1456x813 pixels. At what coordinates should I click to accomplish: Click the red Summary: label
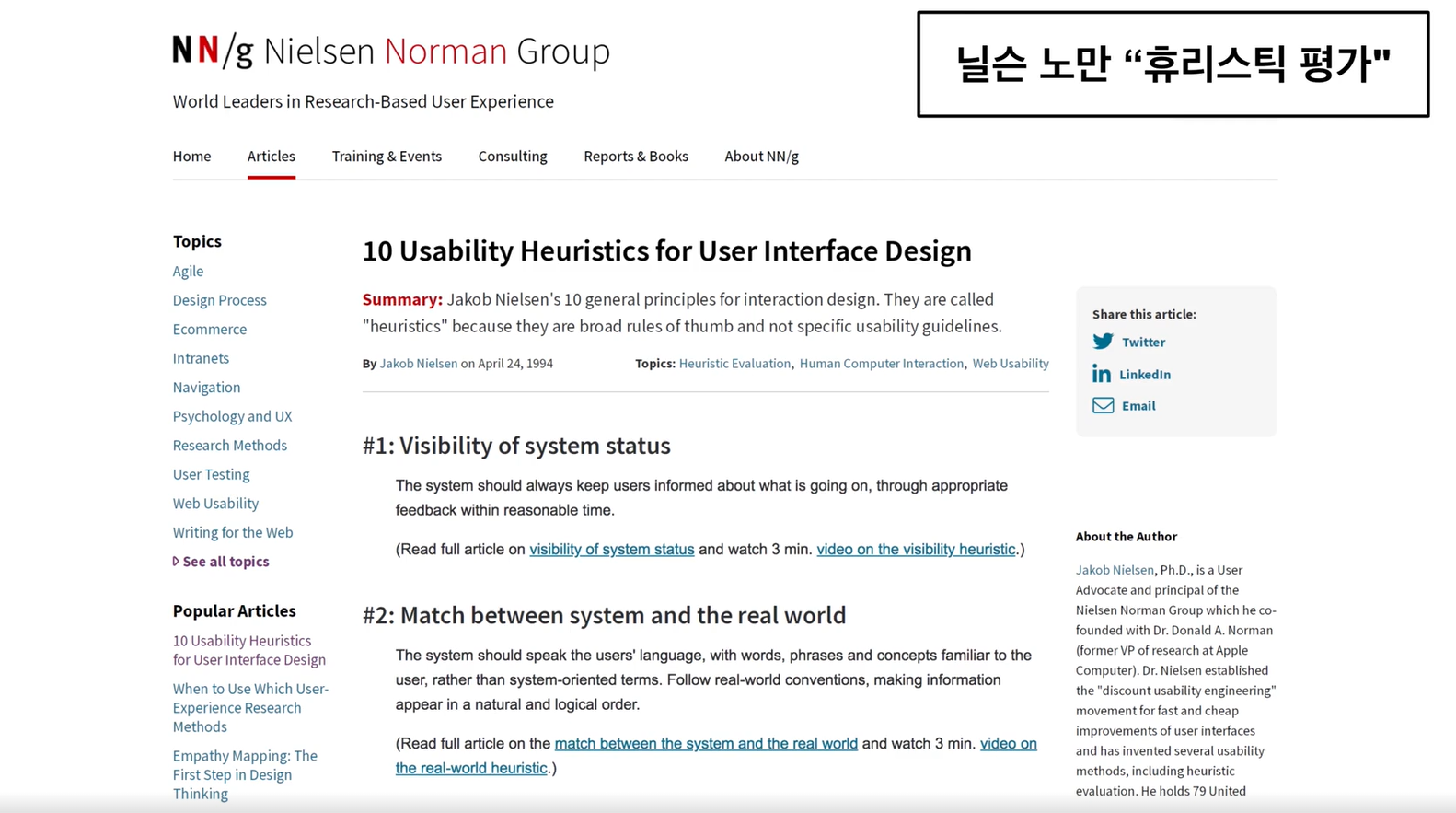402,299
